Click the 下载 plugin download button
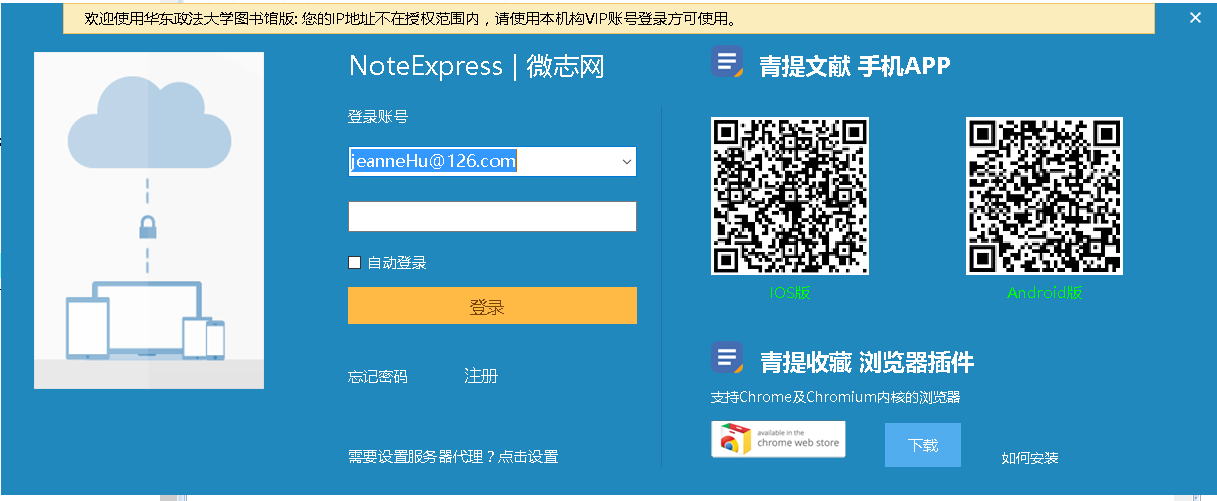The height and width of the screenshot is (501, 1217). 923,445
